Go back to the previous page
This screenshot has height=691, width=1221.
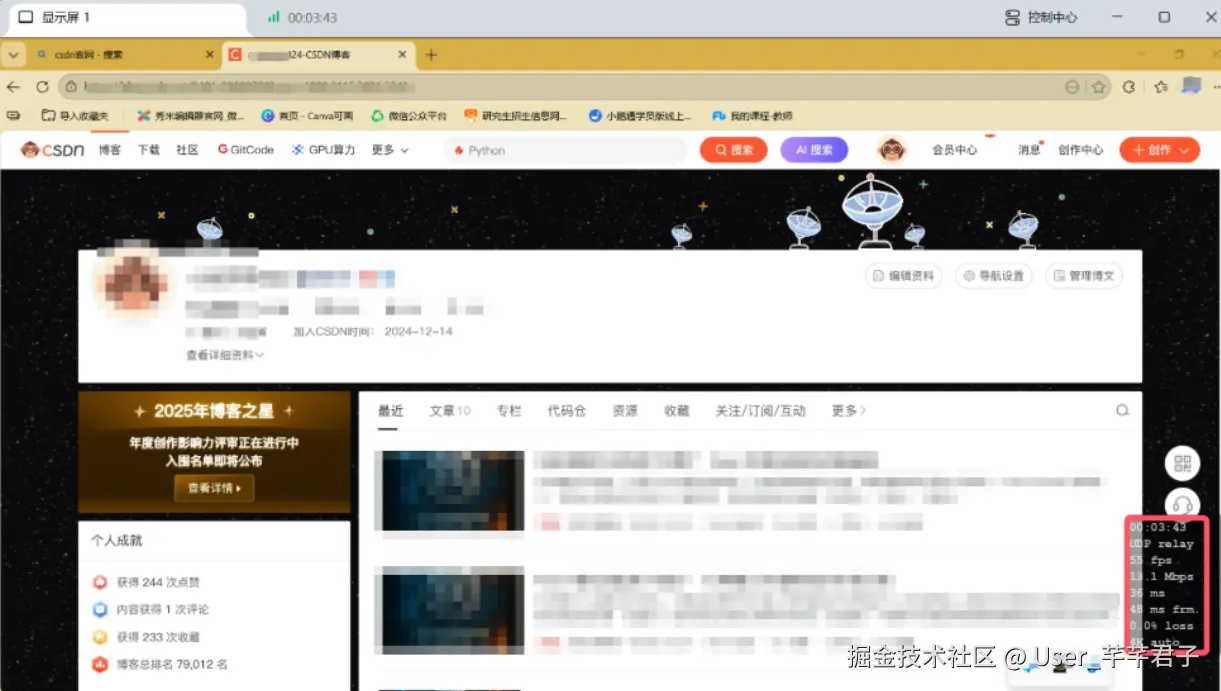14,87
